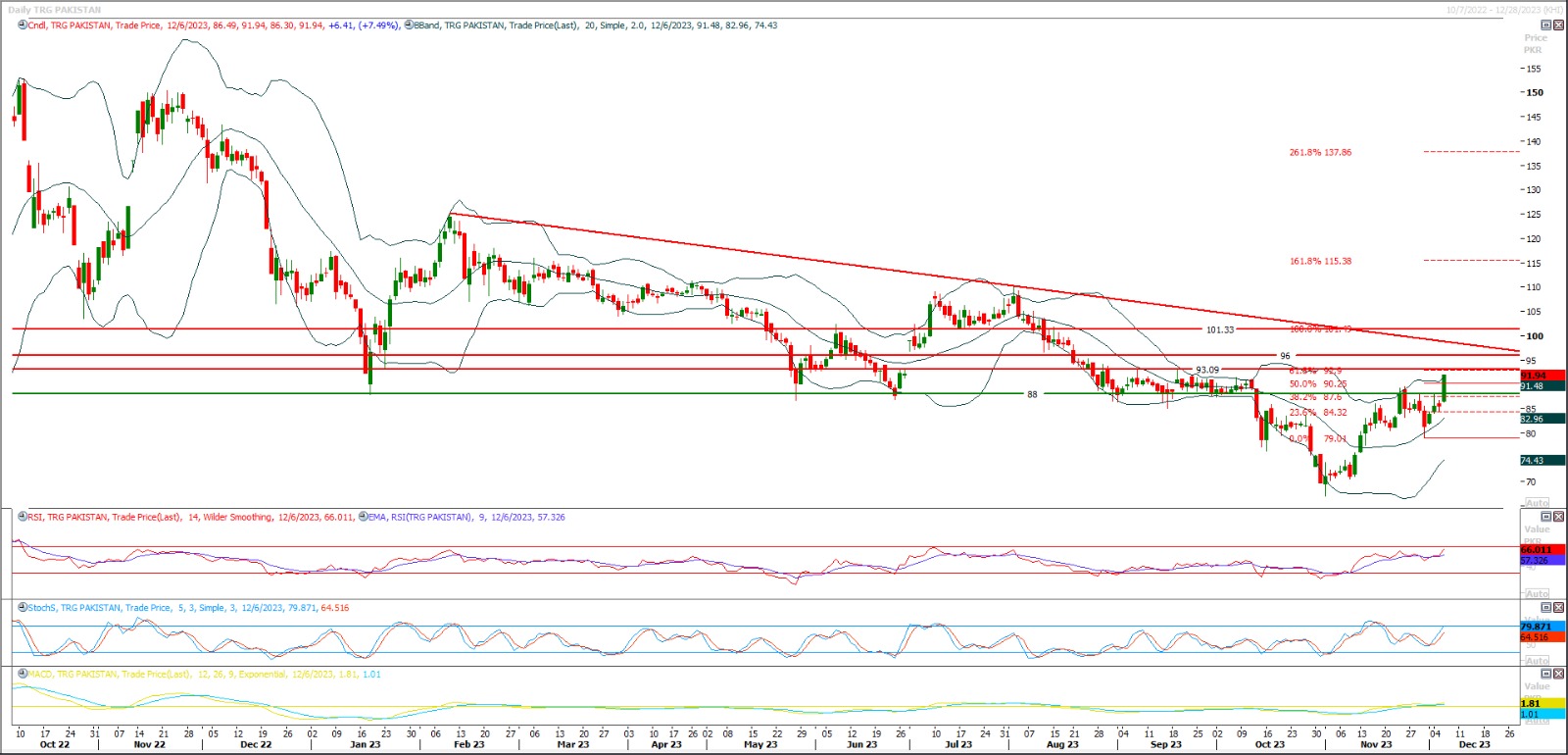The height and width of the screenshot is (755, 1568).
Task: Click the RSI indicator legend icon
Action: [x=23, y=517]
